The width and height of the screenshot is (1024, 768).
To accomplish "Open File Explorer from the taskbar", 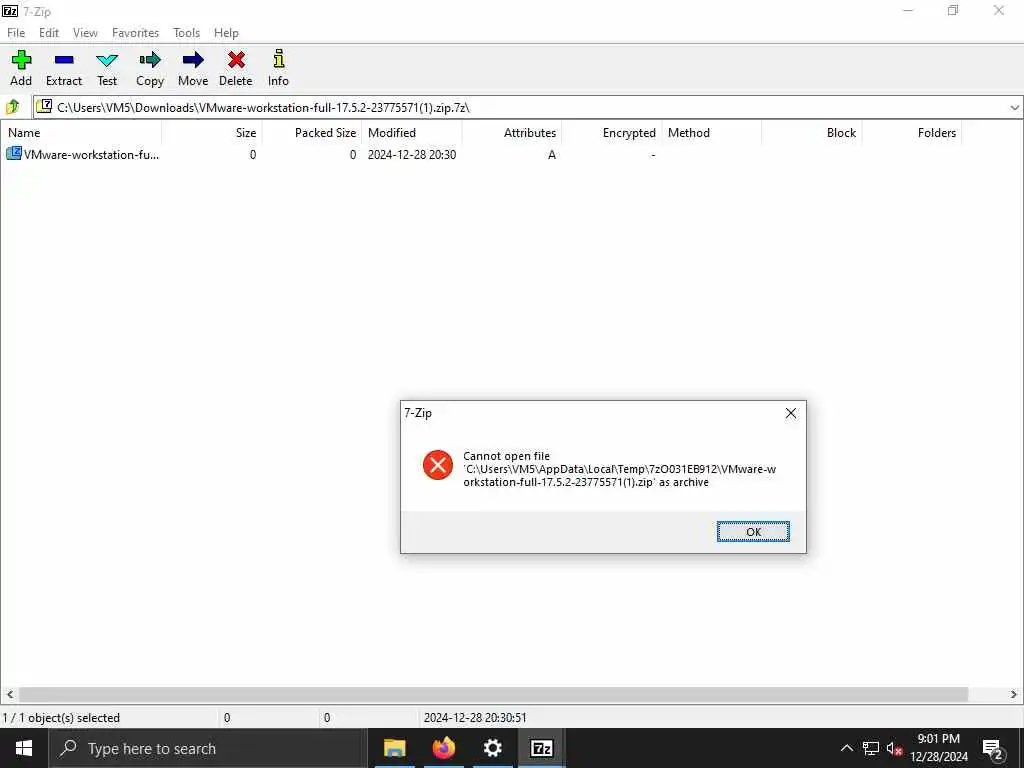I will click(x=394, y=748).
